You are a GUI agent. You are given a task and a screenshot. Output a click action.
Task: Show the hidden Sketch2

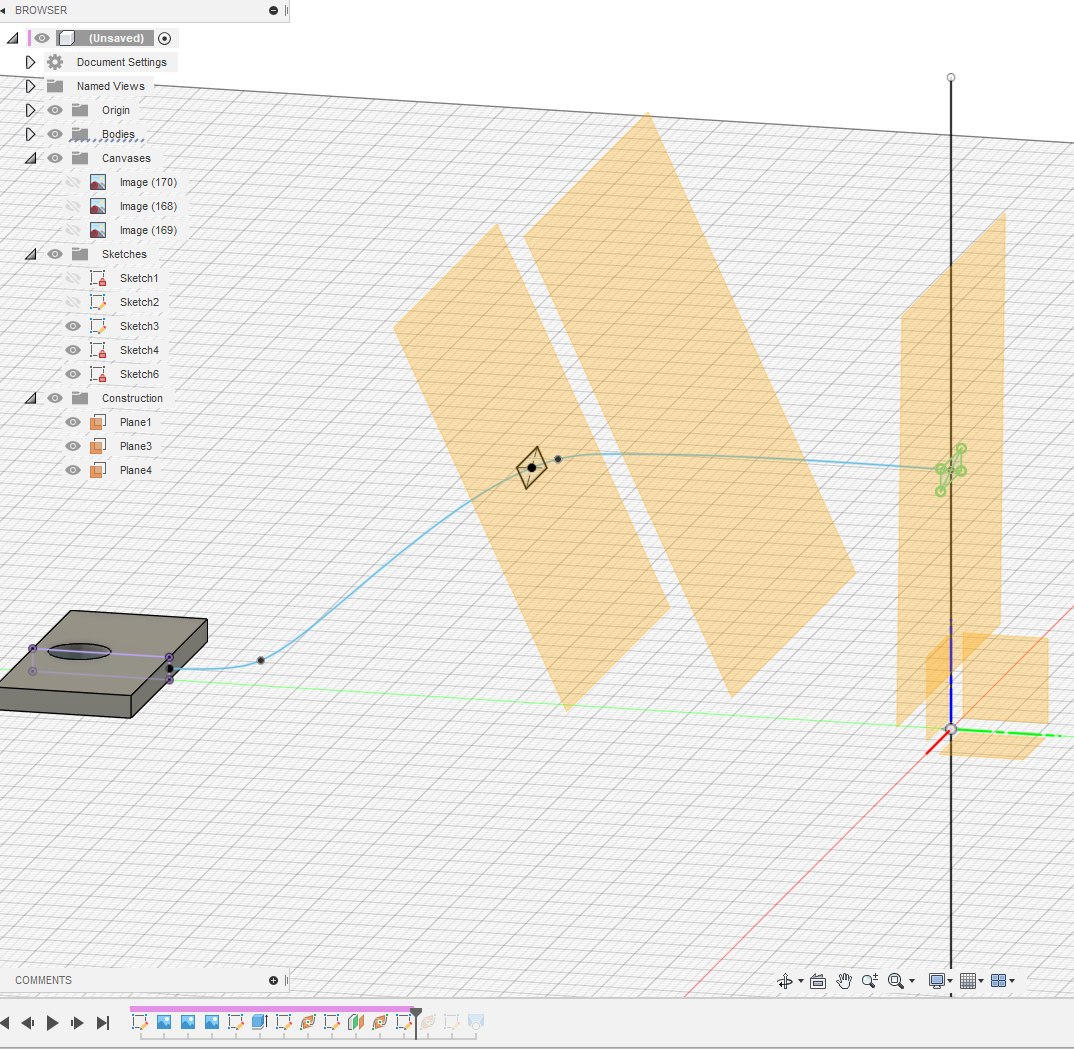click(x=73, y=302)
